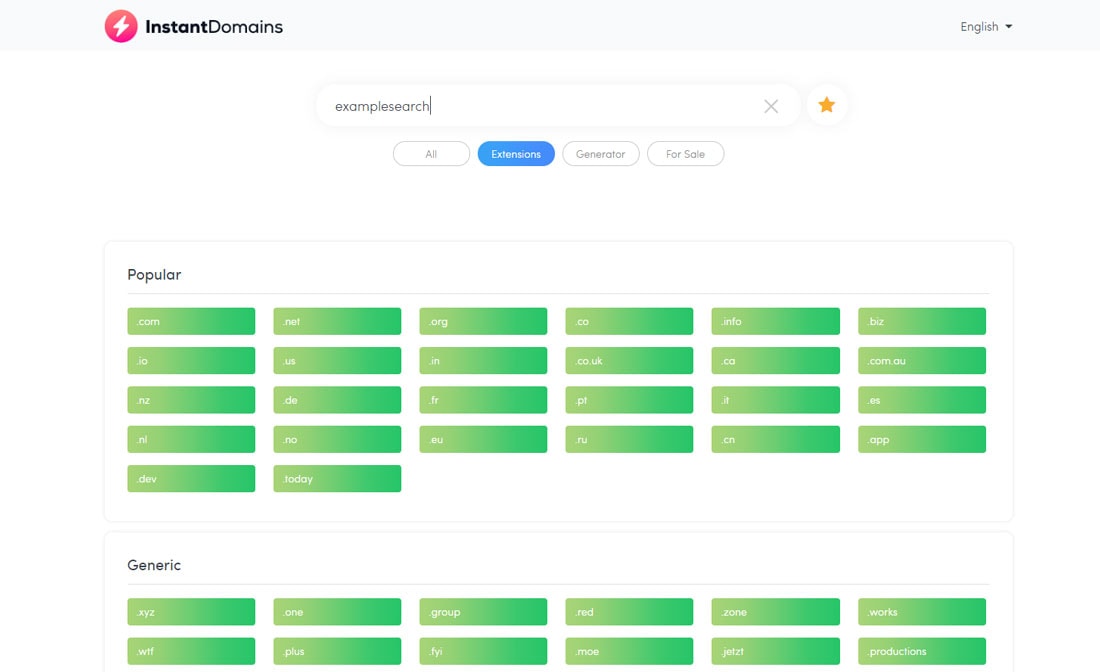Pick the .us extension
This screenshot has height=672, width=1100.
click(x=337, y=361)
